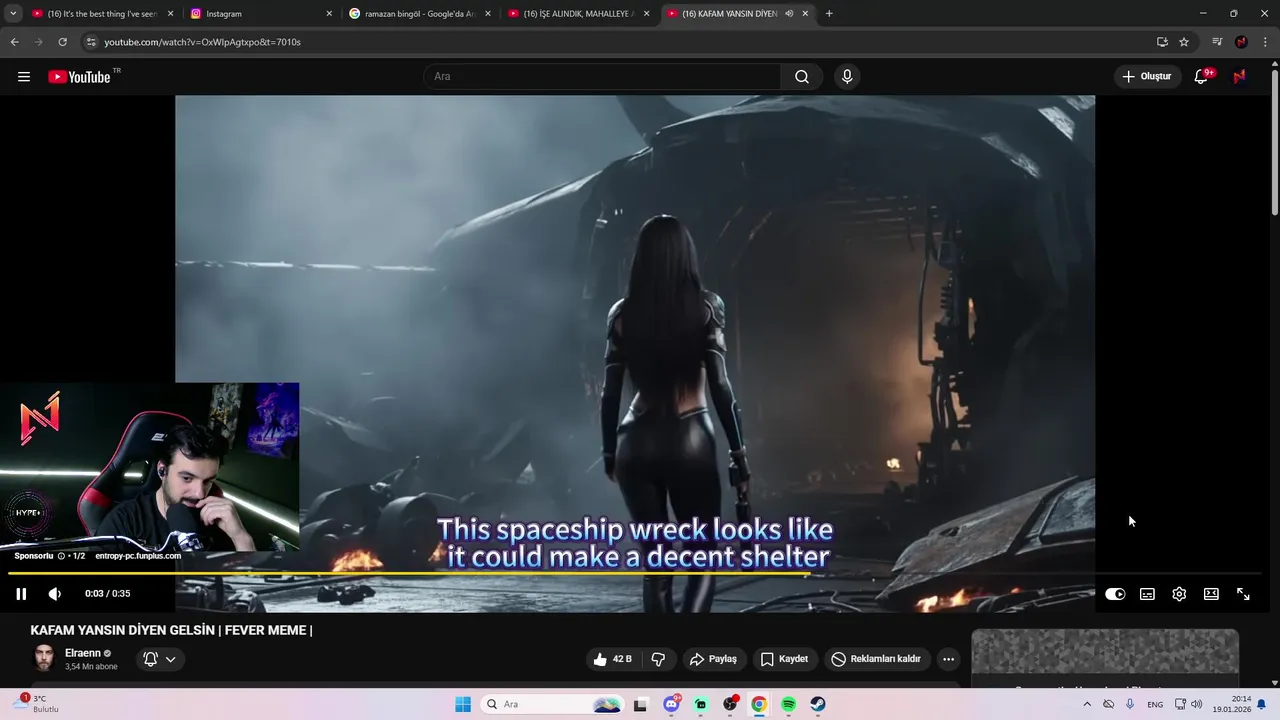Bookmark this page with the star
The height and width of the screenshot is (720, 1280).
[1184, 42]
